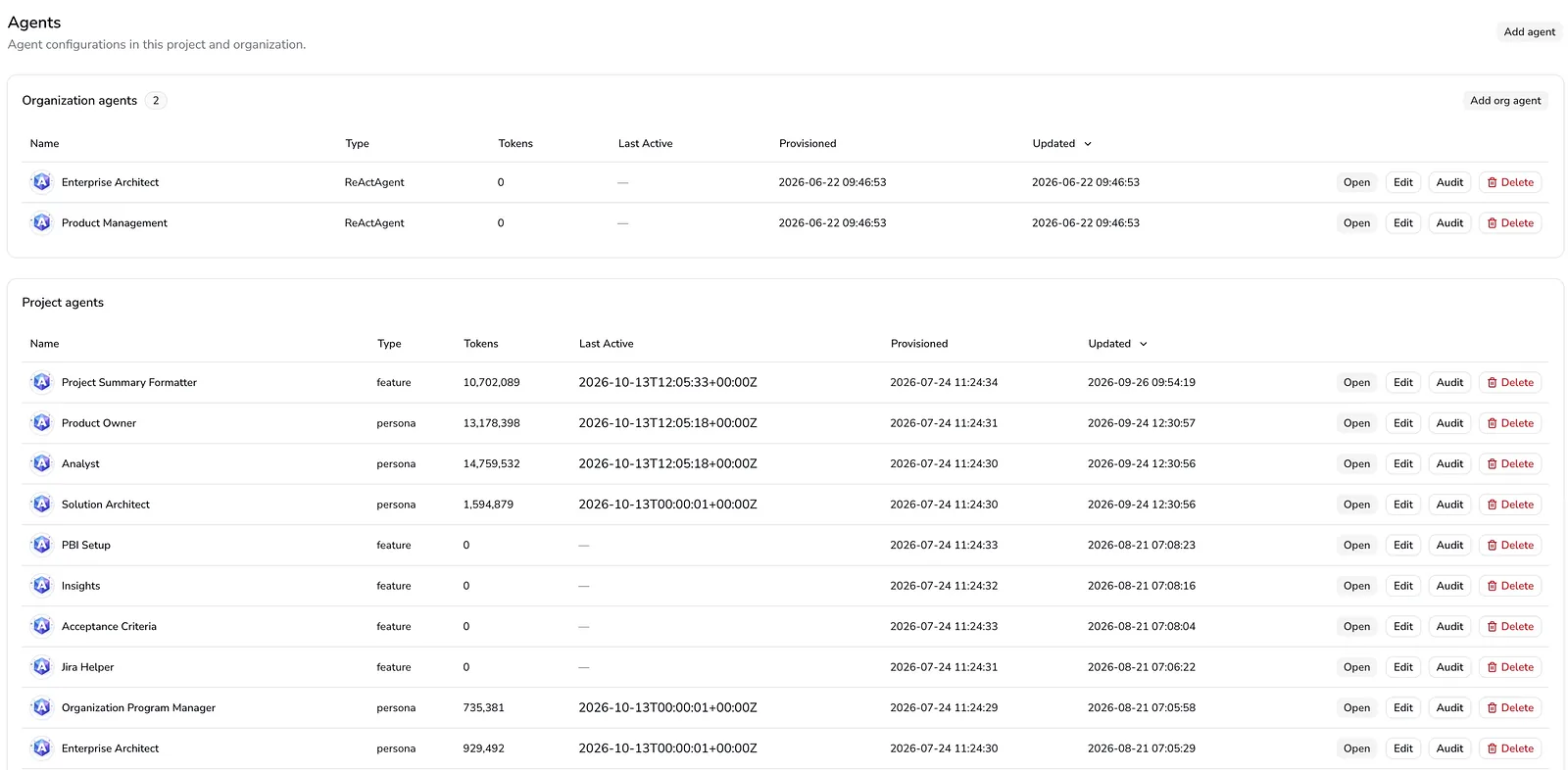
Task: Click the project agents Last Active column header
Action: (x=606, y=344)
